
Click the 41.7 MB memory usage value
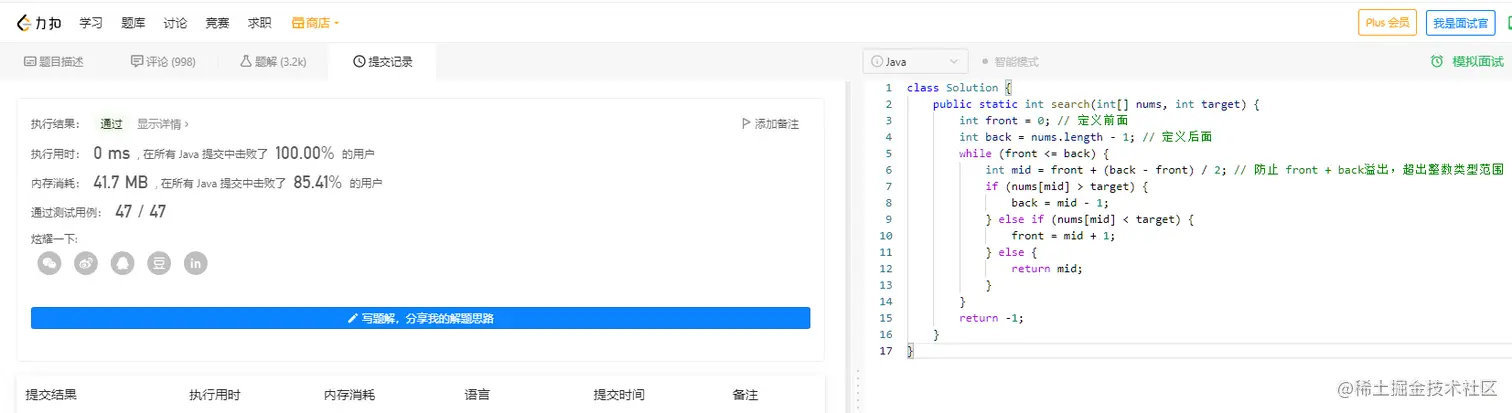tap(120, 183)
